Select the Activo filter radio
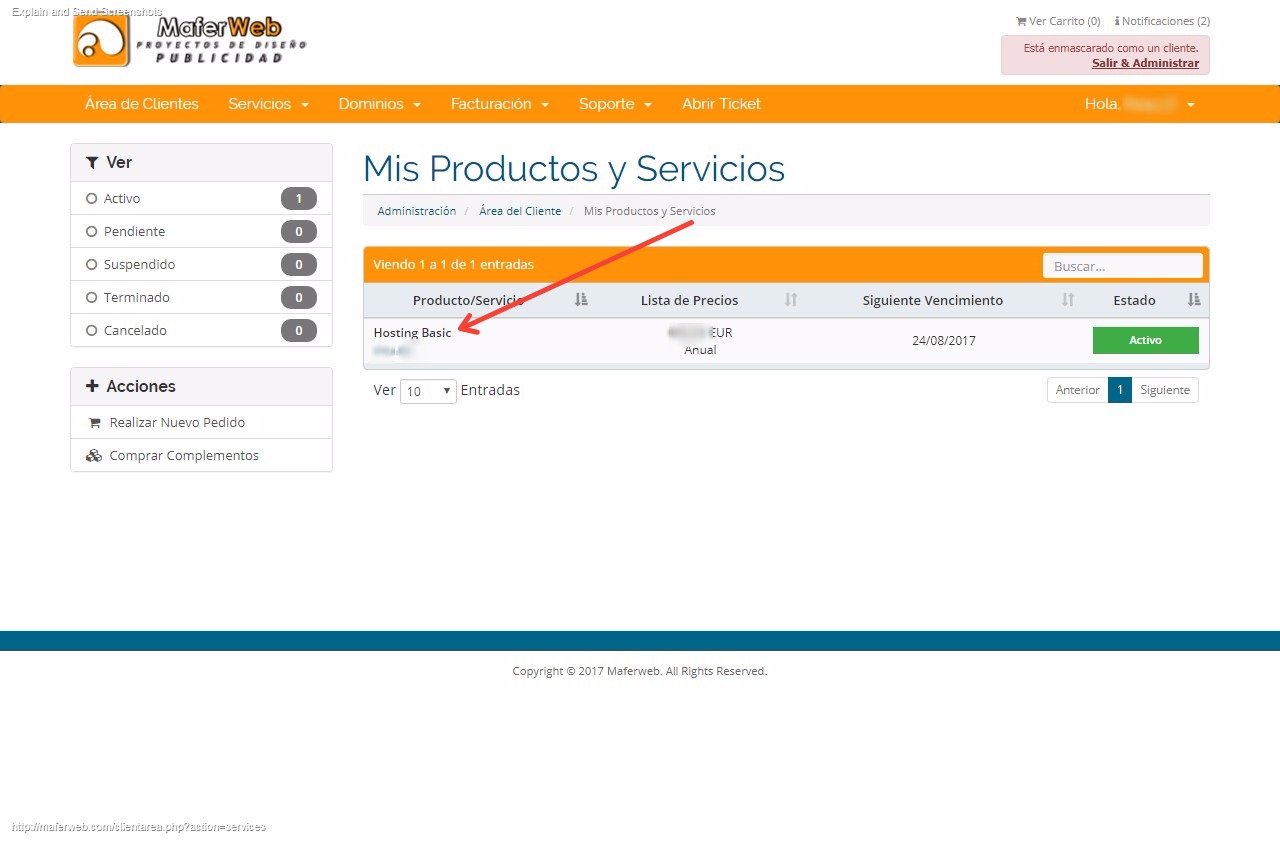 click(x=92, y=199)
